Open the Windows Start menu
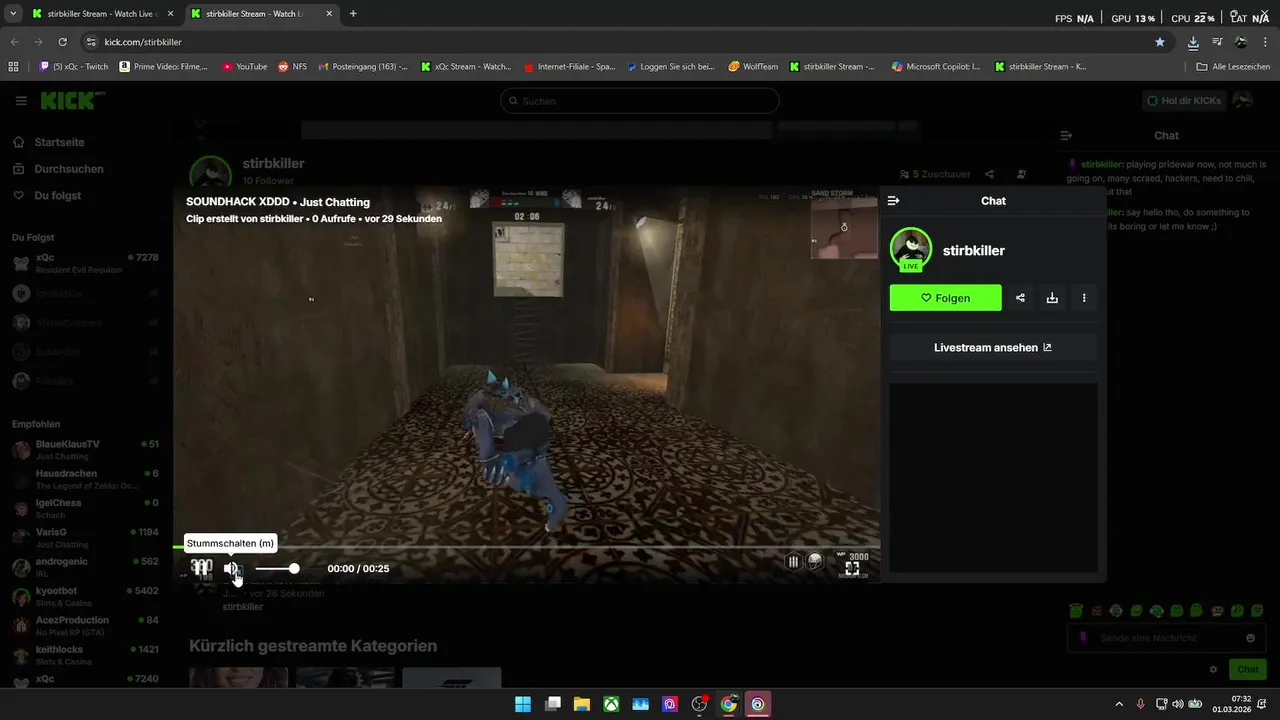This screenshot has height=720, width=1280. click(523, 705)
